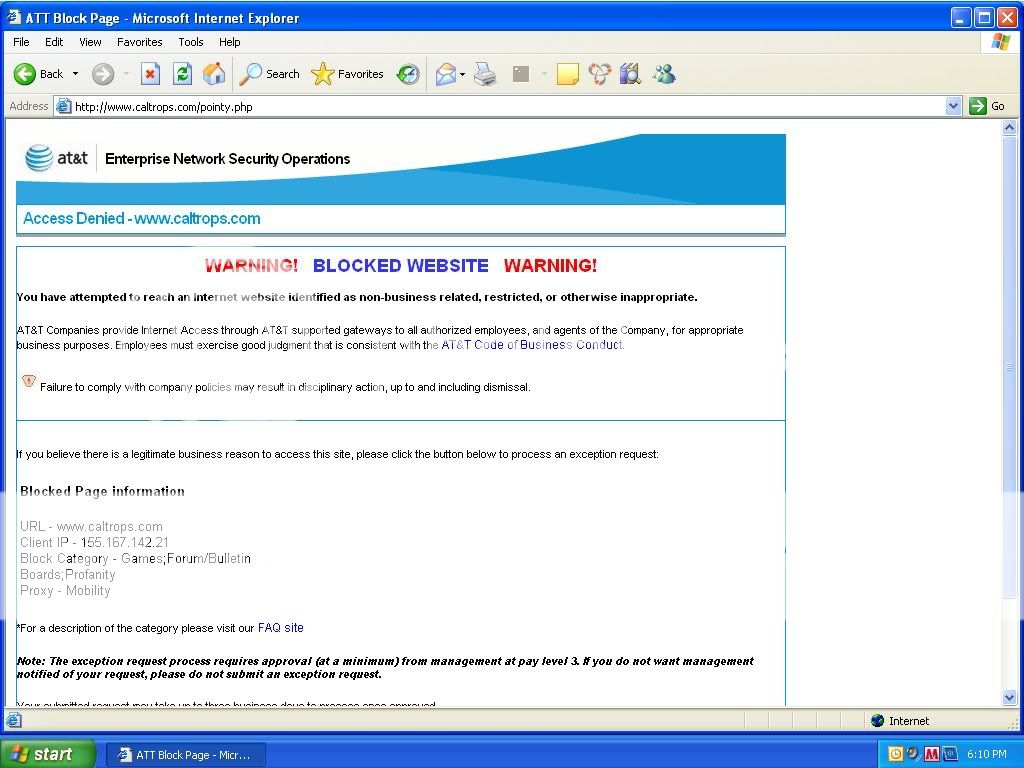Click the address bar URL field
The height and width of the screenshot is (768, 1024).
tap(500, 106)
